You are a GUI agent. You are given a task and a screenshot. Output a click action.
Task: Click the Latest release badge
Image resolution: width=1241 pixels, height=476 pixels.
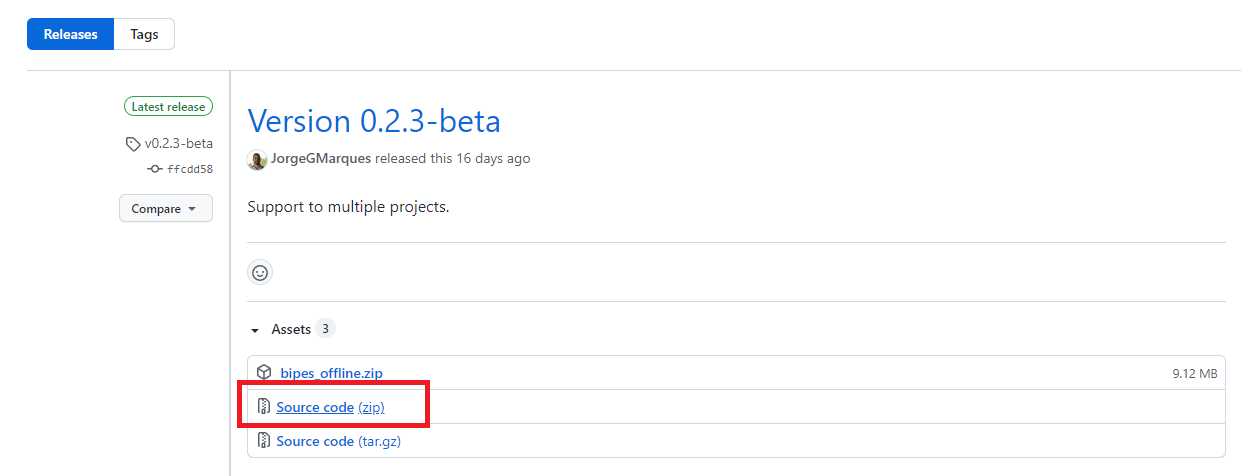[x=168, y=107]
